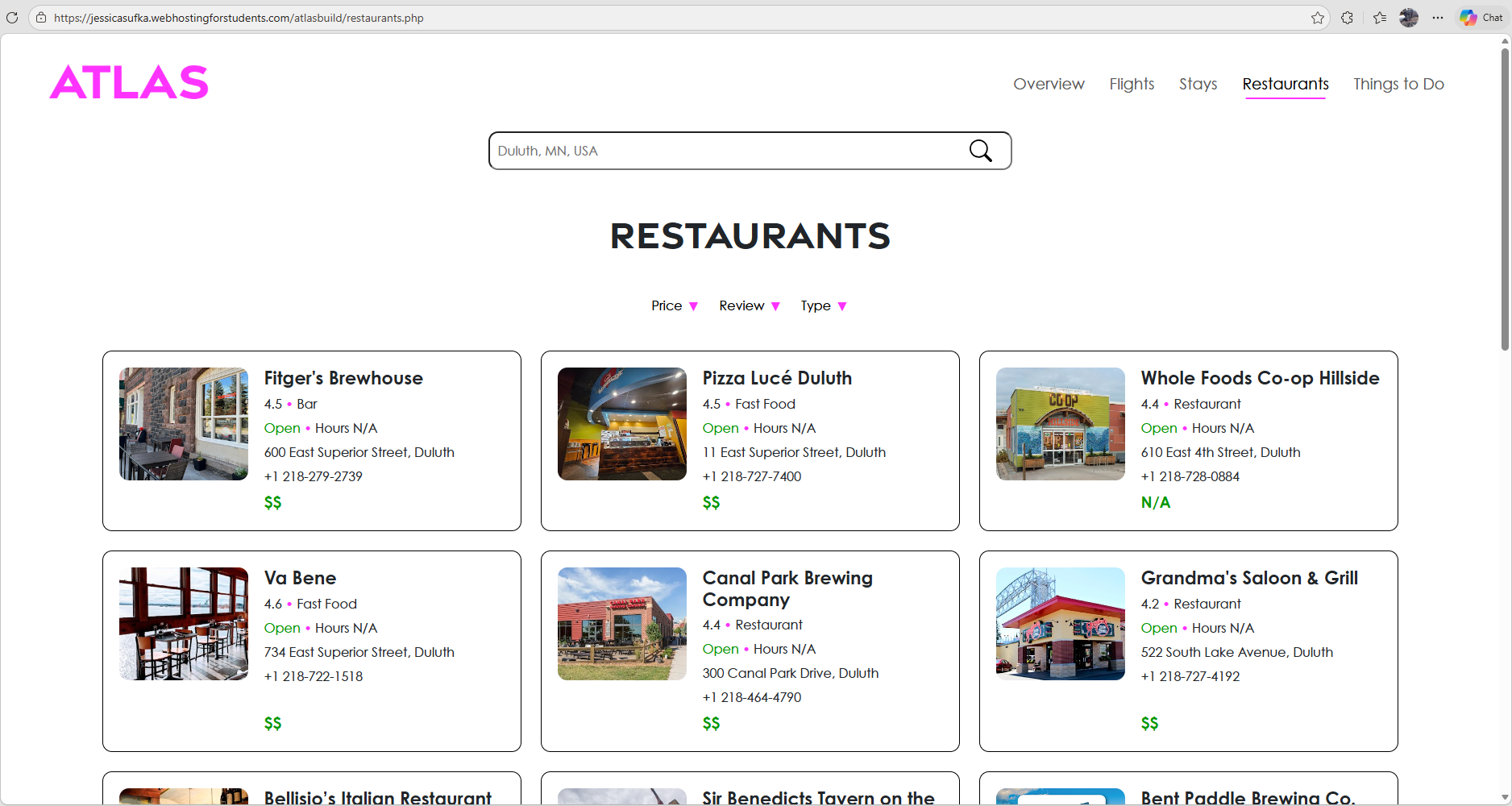Screen dimensions: 1512x806
Task: Click the ATLAS logo
Action: [129, 82]
